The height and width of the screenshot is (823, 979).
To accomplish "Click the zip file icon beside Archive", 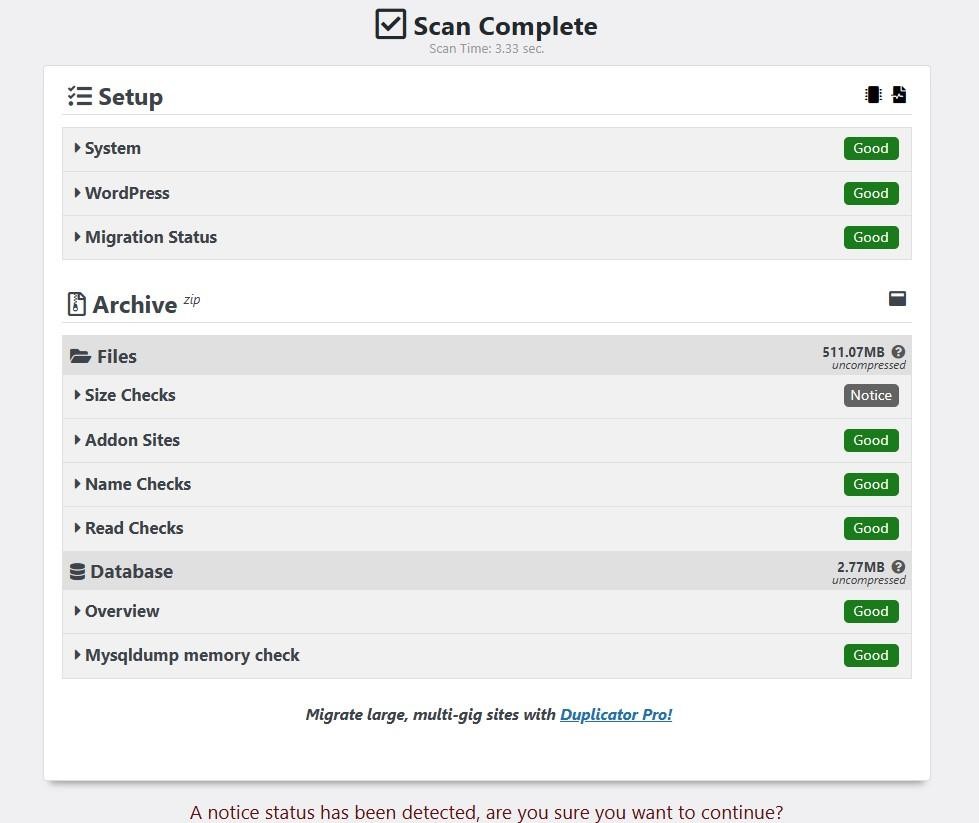I will pyautogui.click(x=76, y=304).
